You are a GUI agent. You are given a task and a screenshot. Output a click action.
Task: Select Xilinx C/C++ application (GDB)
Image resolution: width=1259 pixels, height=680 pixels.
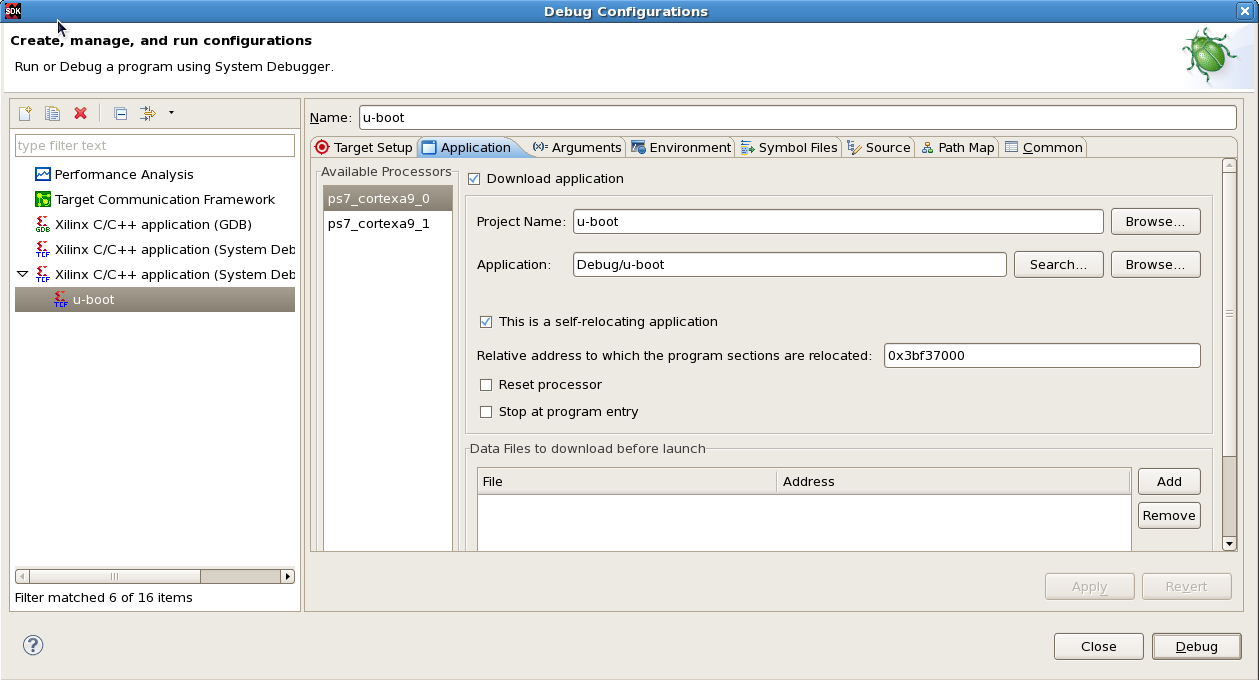tap(153, 224)
